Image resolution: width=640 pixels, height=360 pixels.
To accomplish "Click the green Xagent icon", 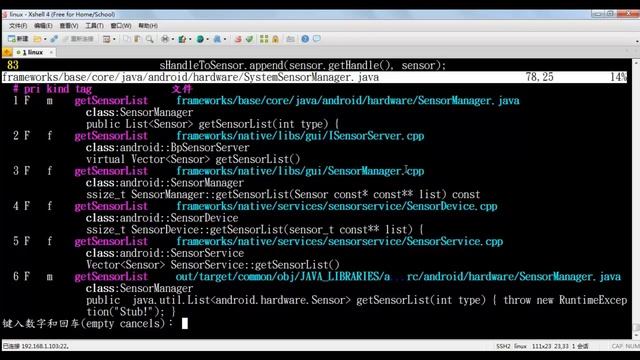I will [249, 39].
